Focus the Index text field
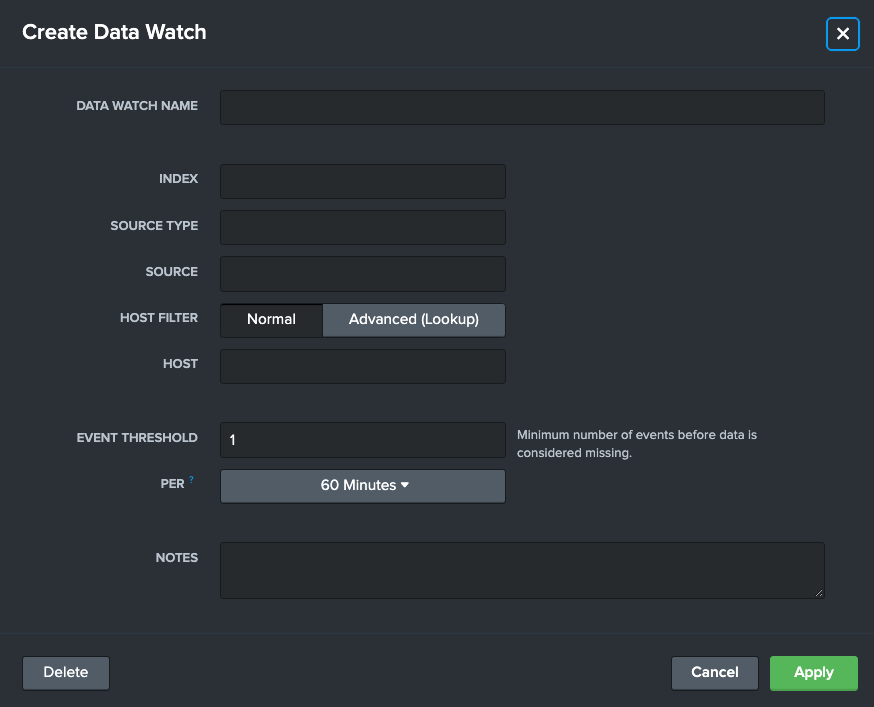Screen dimensions: 874x707 pyautogui.click(x=363, y=181)
